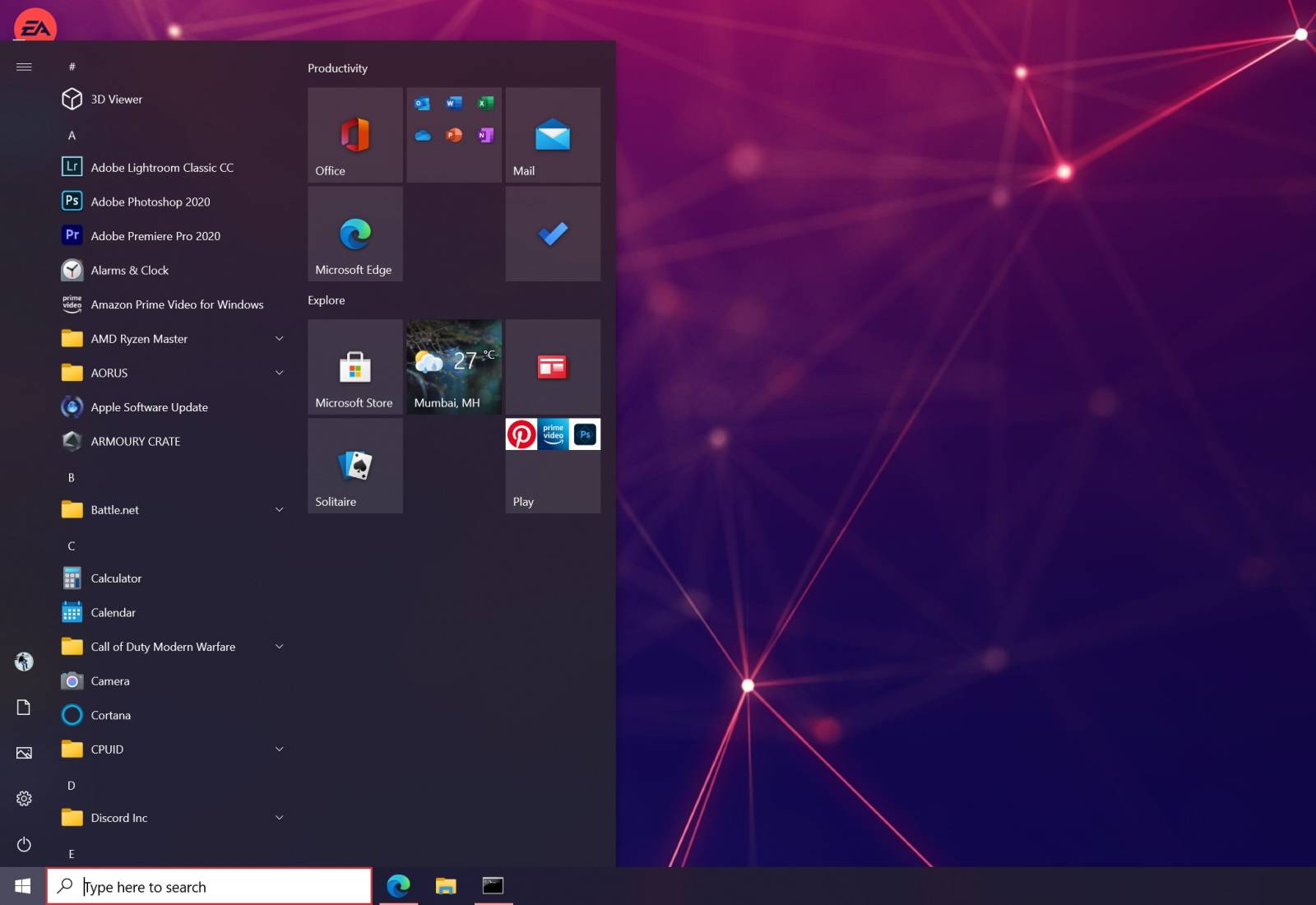Open File Explorer from the taskbar
The image size is (1316, 905).
point(446,886)
